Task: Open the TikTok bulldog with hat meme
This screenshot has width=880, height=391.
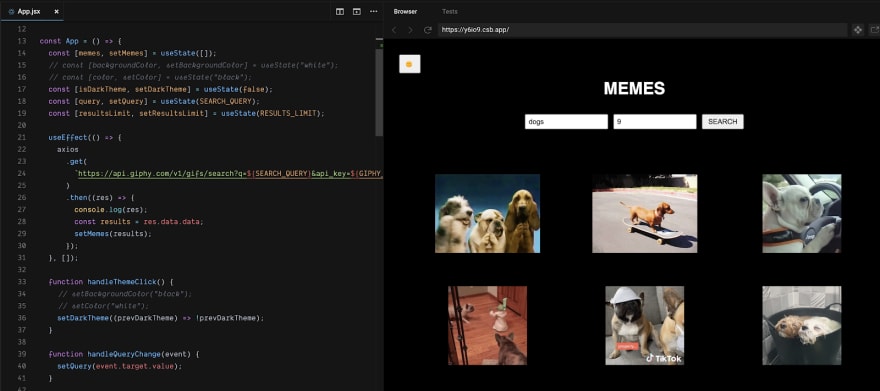Action: [644, 325]
